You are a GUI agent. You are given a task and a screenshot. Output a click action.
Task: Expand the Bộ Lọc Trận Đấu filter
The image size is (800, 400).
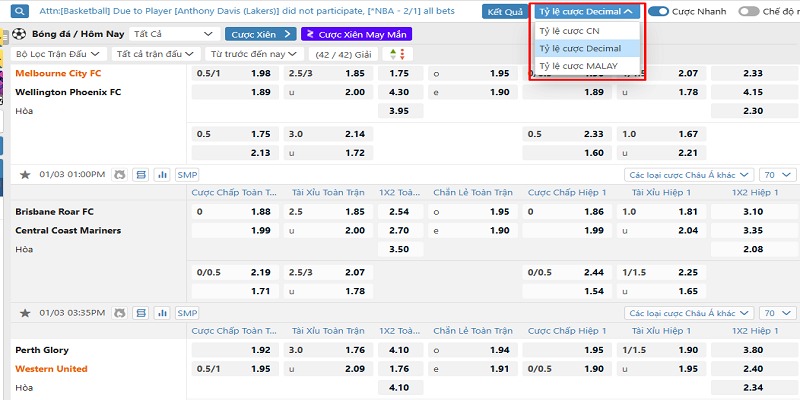coord(59,54)
